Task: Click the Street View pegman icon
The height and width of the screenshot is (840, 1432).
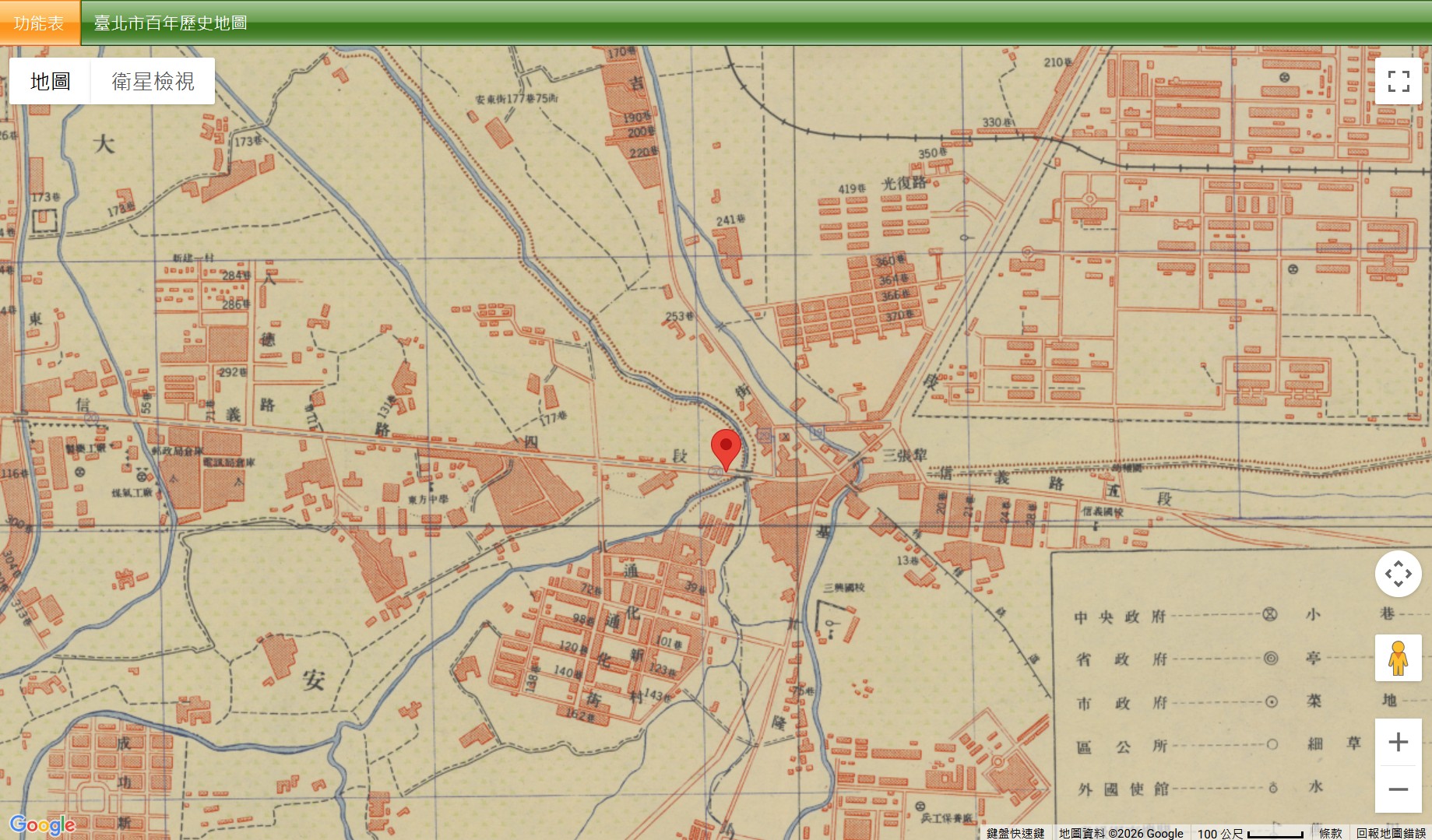Action: point(1398,658)
